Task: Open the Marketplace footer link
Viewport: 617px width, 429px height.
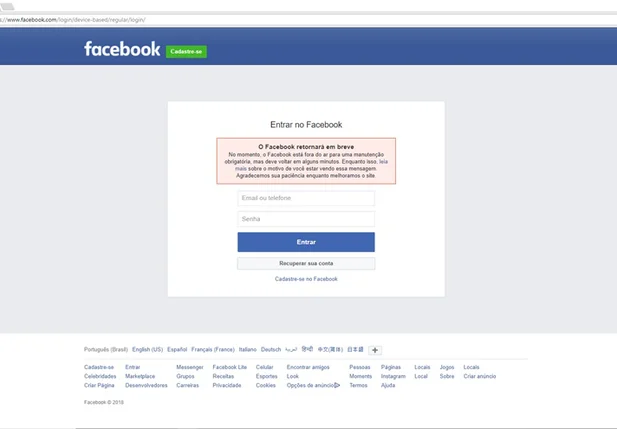Action: click(140, 376)
